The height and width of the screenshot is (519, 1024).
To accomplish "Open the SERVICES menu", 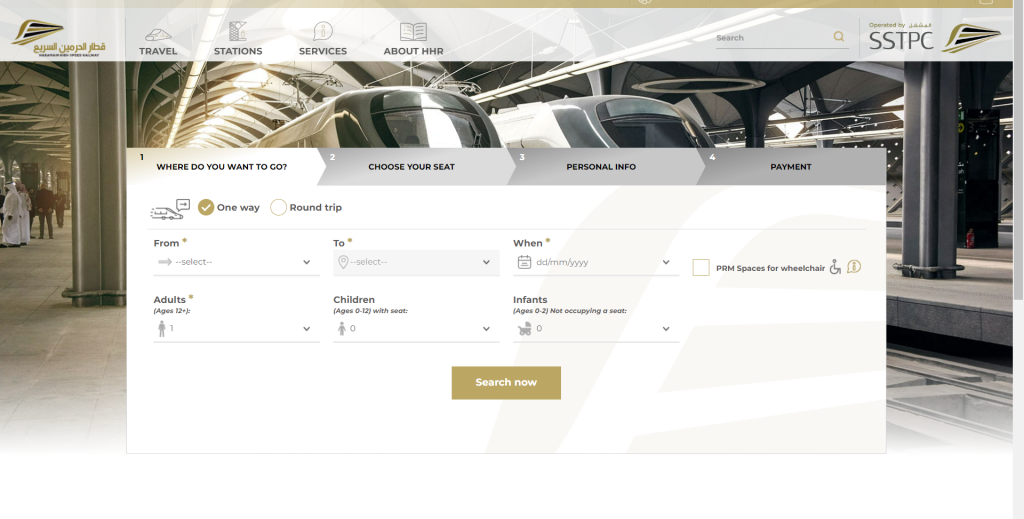I will tap(323, 51).
